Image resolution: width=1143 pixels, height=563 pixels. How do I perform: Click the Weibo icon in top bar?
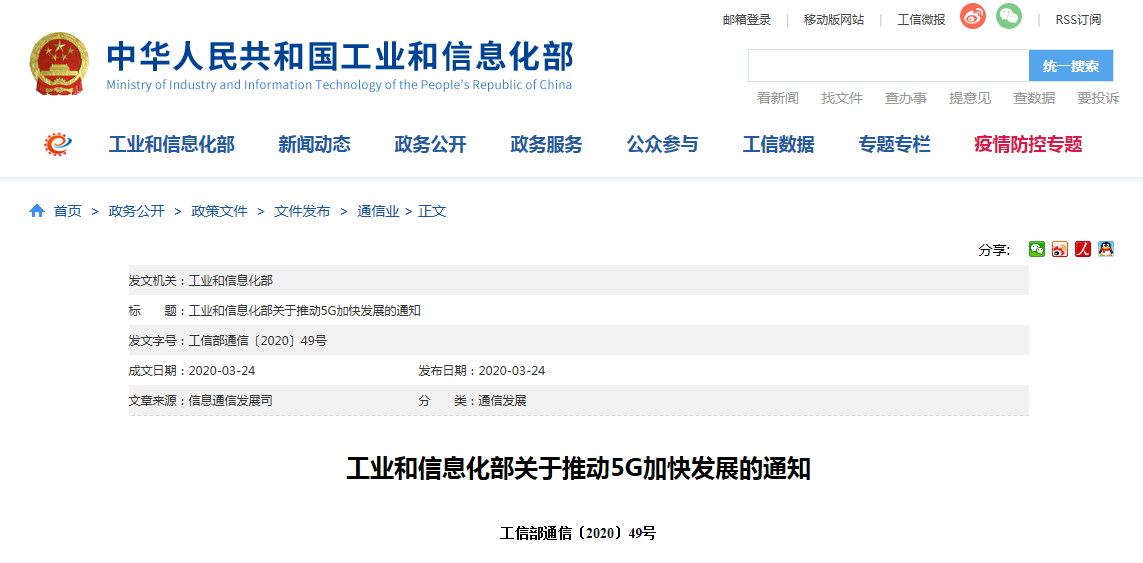click(973, 17)
